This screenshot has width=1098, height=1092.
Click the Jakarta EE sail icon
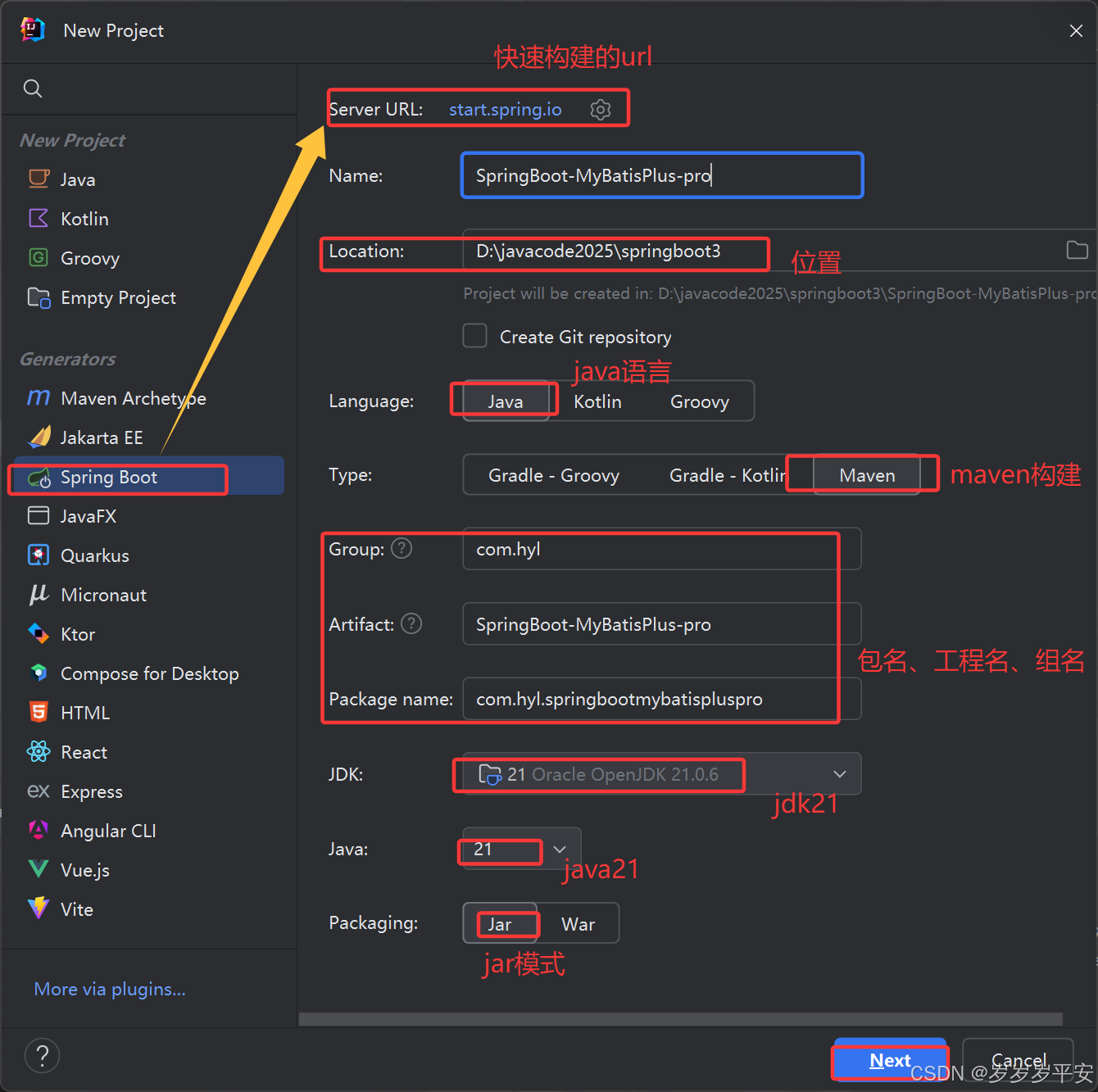pos(39,437)
